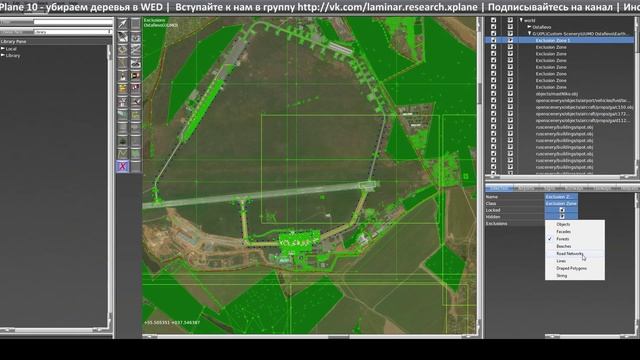Select the green polygon tool icon
This screenshot has height=360, width=640.
coord(136,153)
